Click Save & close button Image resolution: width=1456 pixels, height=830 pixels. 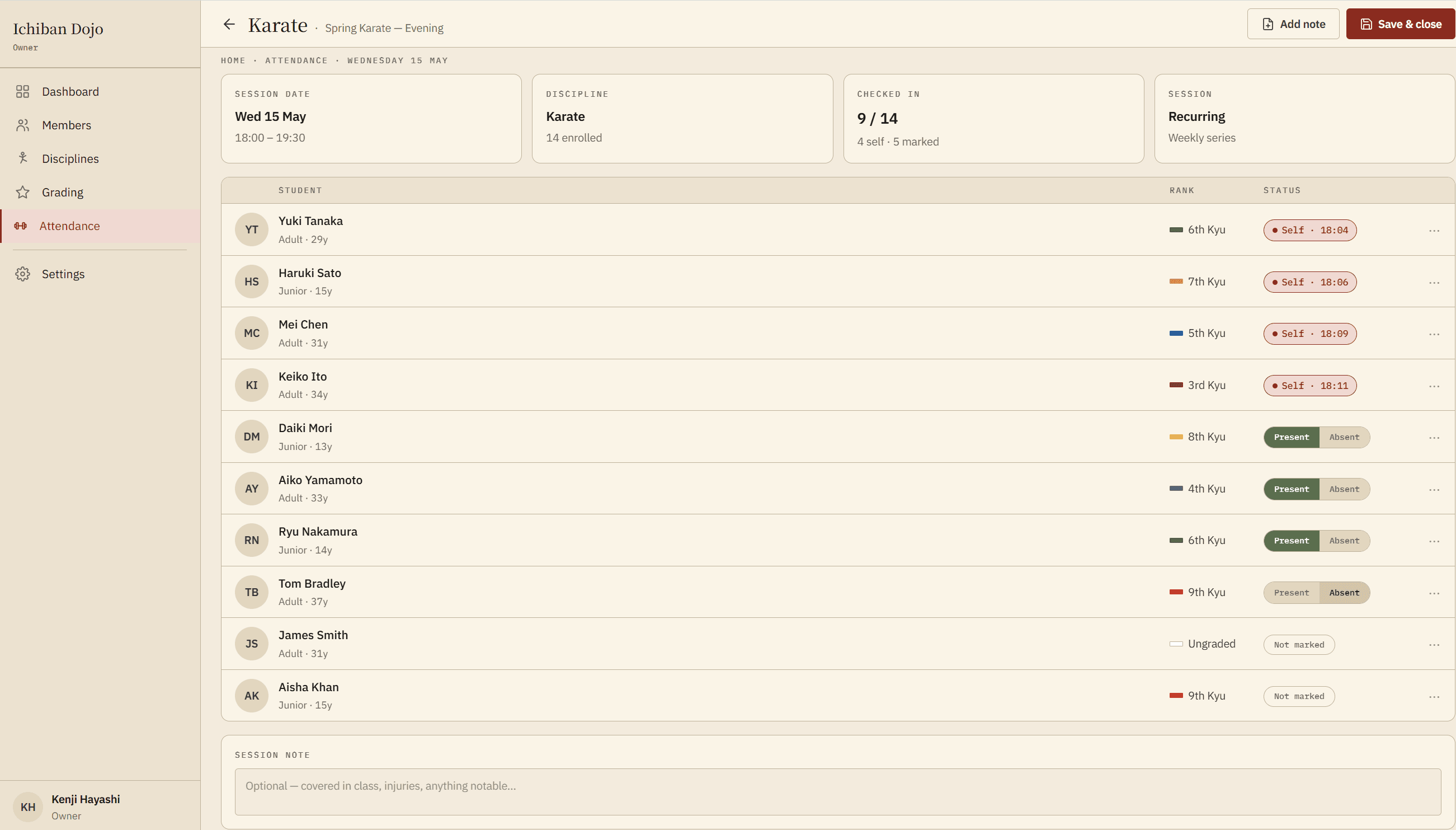tap(1400, 24)
